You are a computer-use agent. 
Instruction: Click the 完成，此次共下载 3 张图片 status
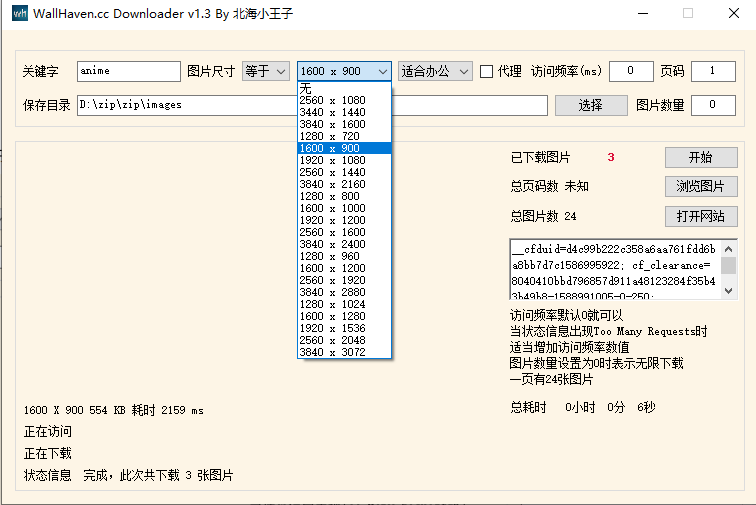point(158,476)
